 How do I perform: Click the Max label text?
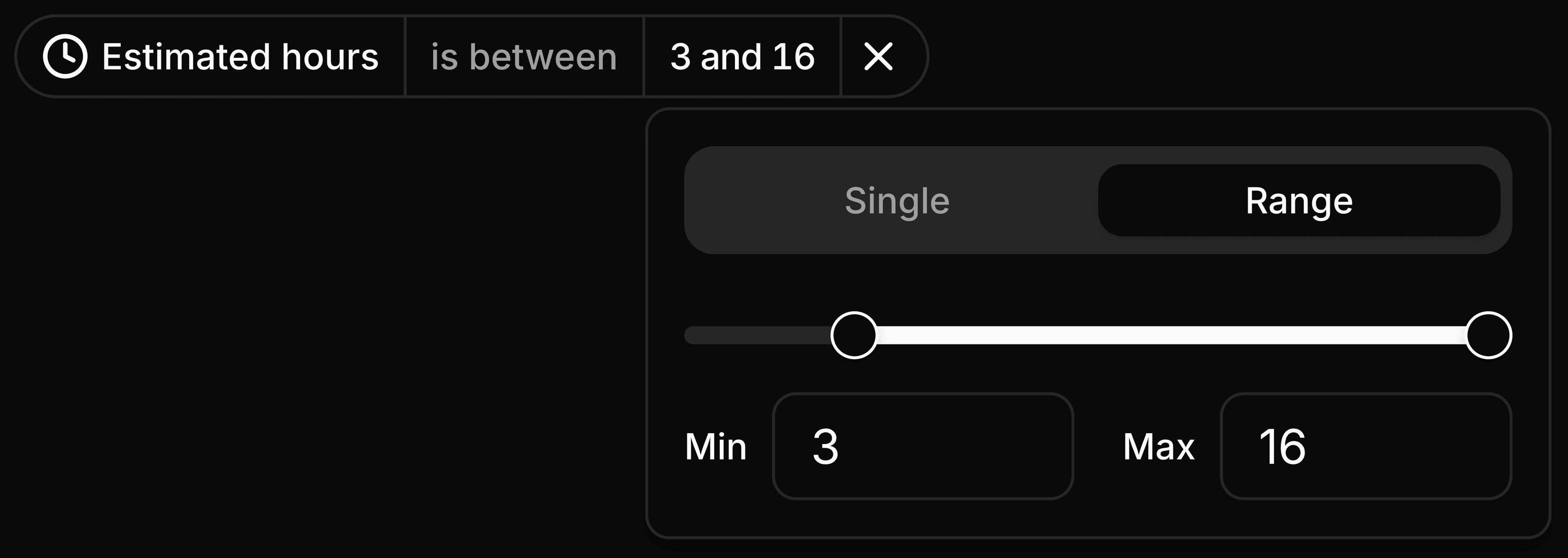click(1158, 447)
